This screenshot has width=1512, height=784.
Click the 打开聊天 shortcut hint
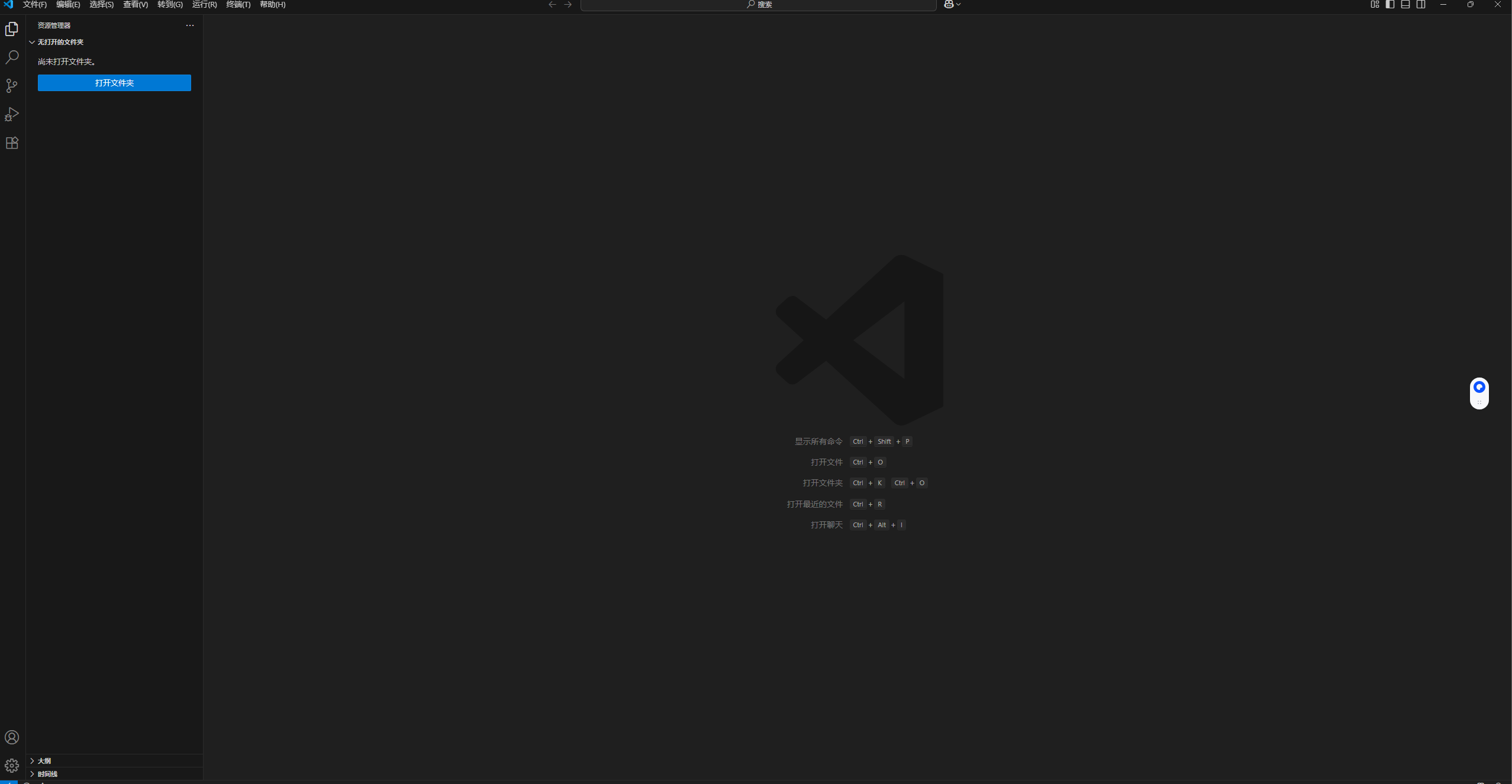827,525
